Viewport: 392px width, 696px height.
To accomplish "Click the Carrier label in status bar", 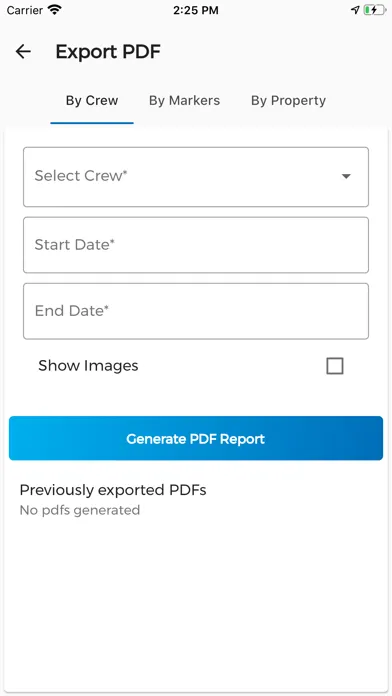I will click(25, 10).
